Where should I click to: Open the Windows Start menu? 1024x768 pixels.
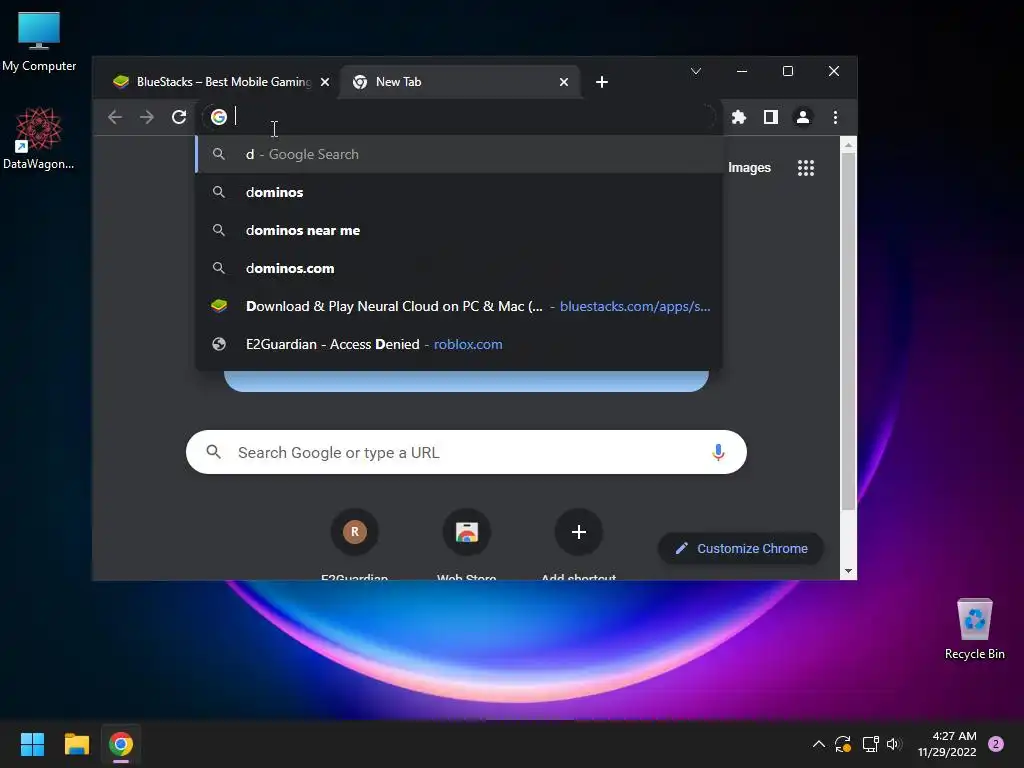click(32, 744)
